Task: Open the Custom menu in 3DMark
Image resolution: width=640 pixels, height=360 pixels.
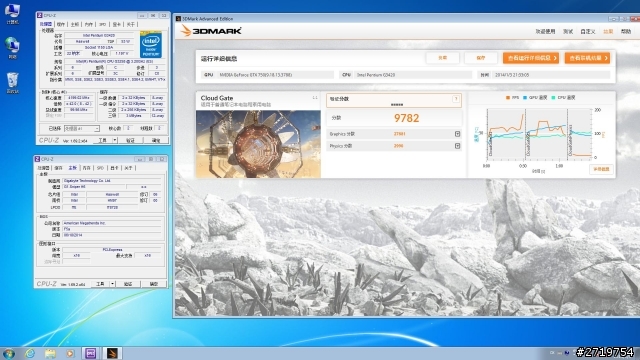Action: click(588, 31)
